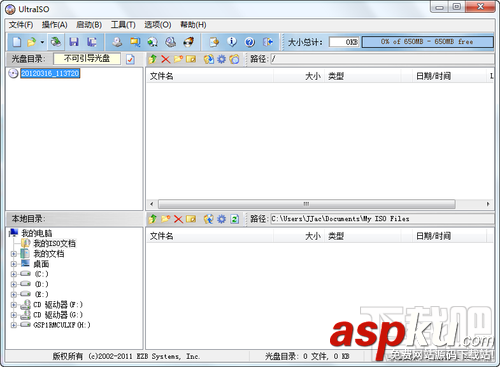Click the Mount to Virtual Drive icon
This screenshot has height=367, width=500.
(171, 42)
